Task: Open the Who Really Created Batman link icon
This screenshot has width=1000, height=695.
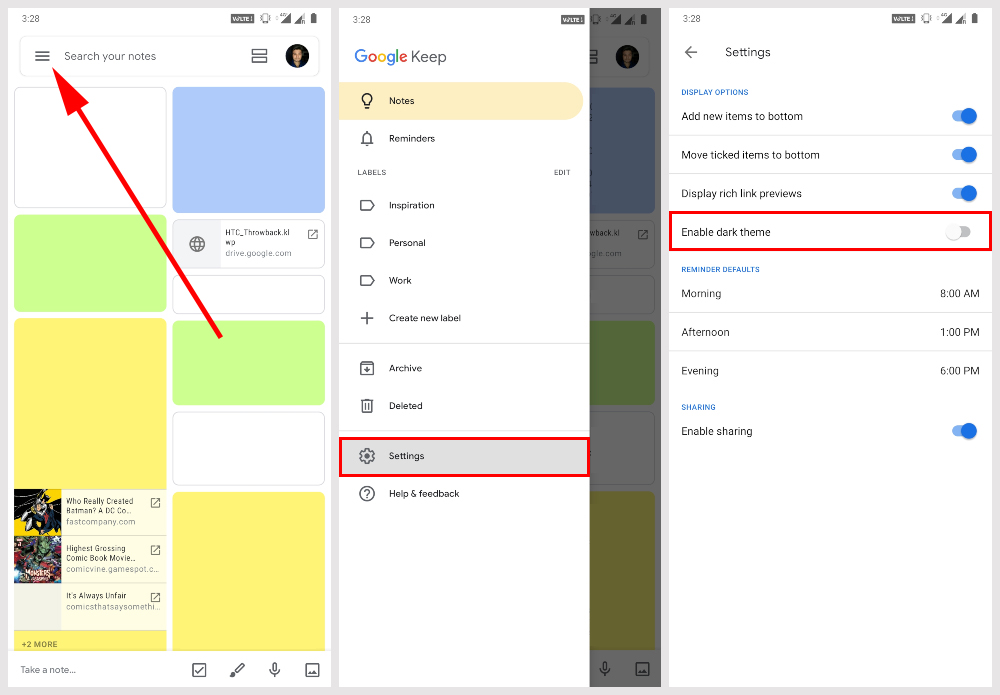Action: pos(155,503)
